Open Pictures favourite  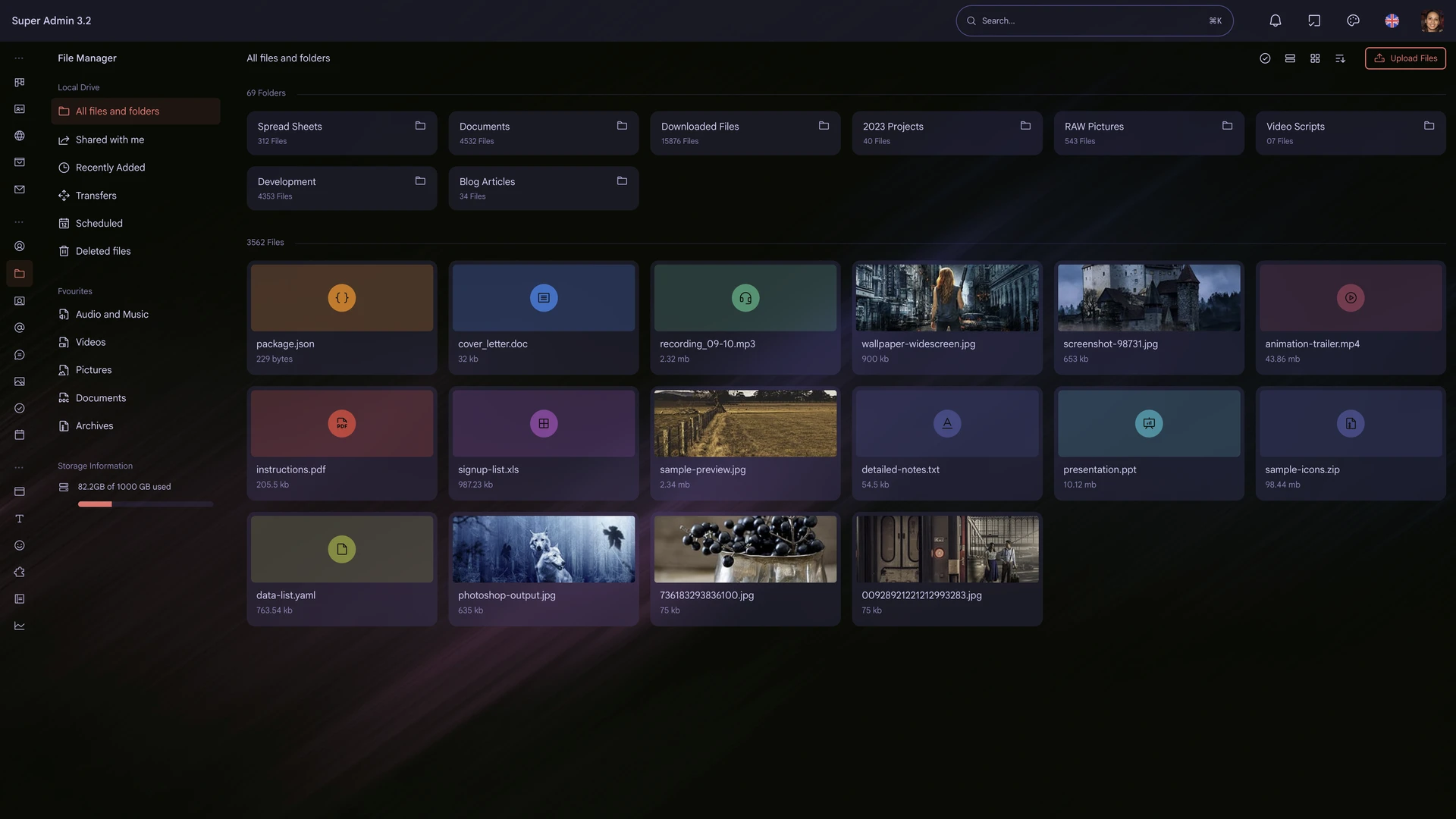tap(136, 370)
